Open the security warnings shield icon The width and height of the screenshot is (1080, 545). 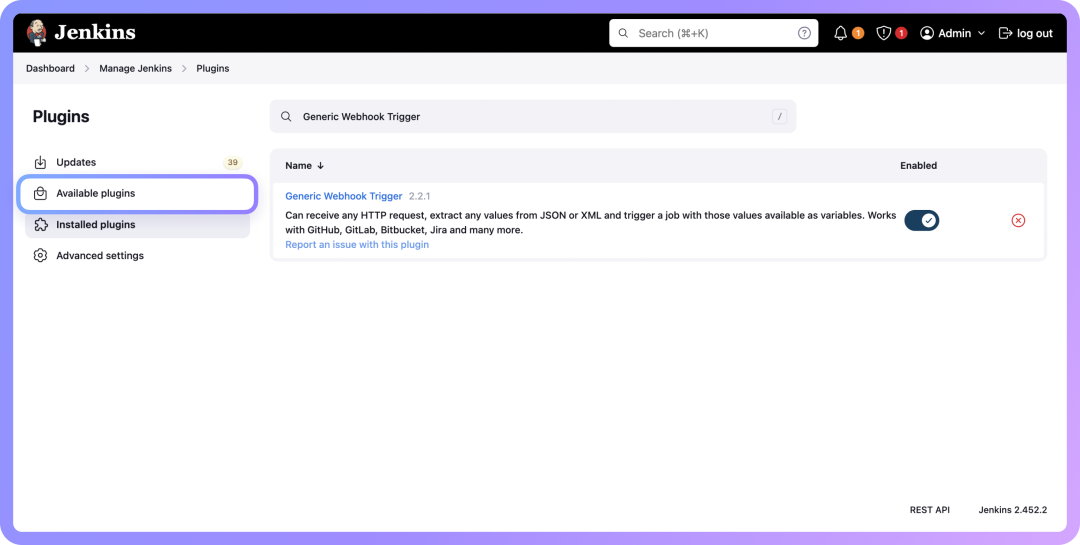tap(884, 33)
